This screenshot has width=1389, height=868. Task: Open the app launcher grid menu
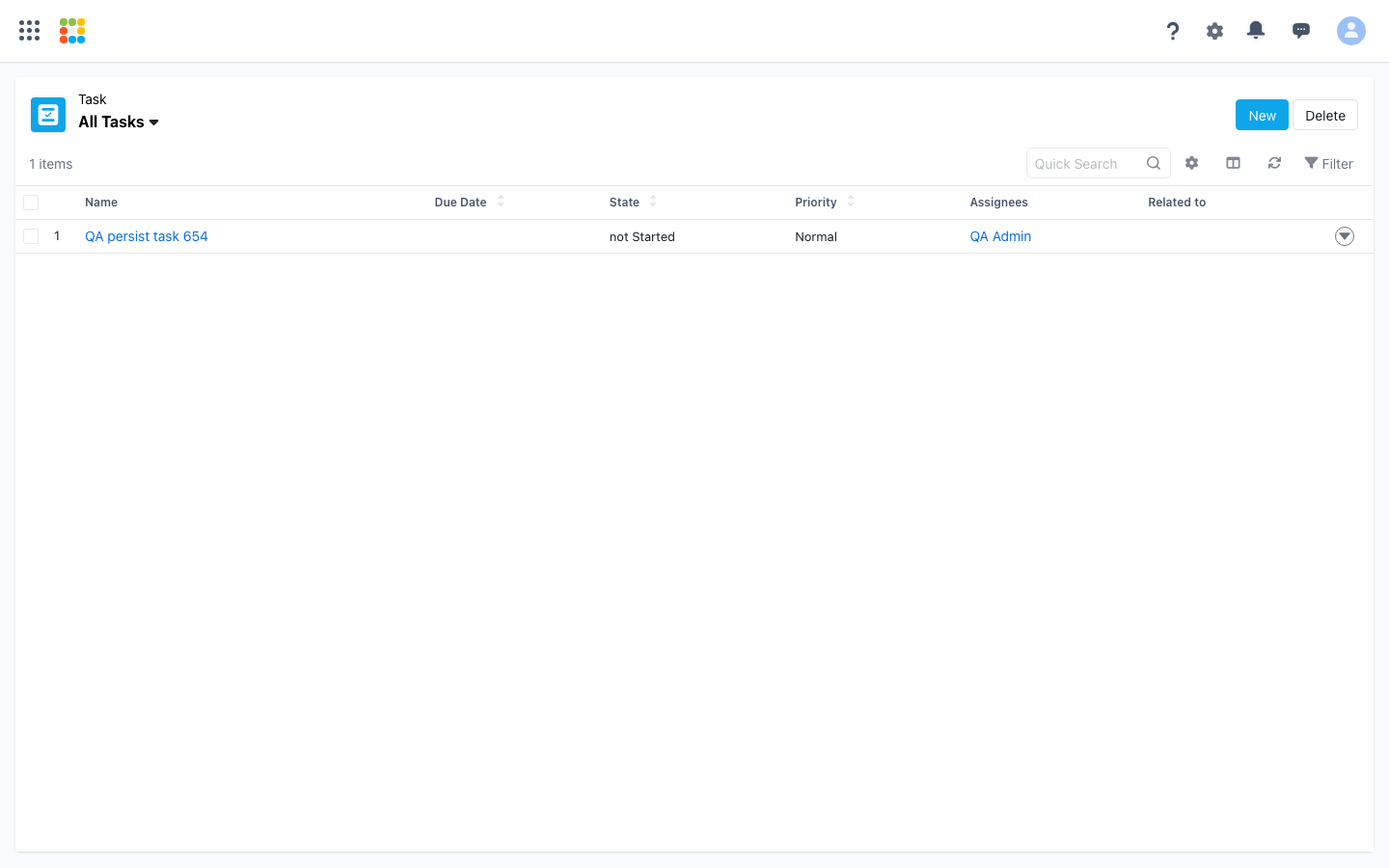[x=30, y=31]
